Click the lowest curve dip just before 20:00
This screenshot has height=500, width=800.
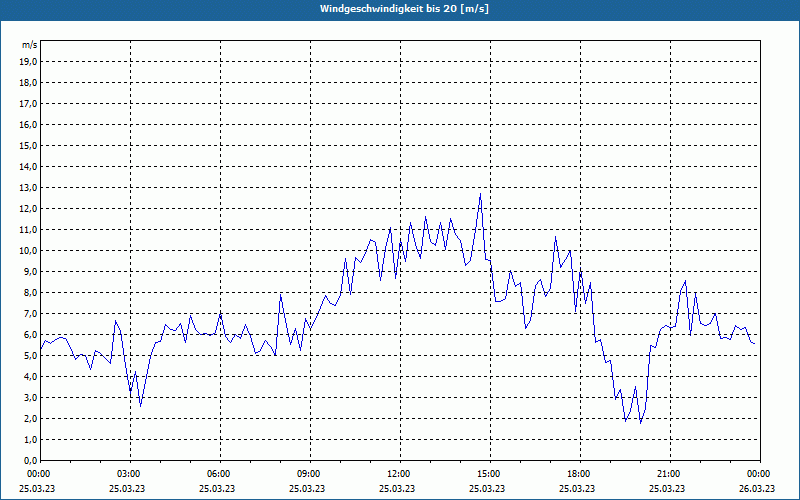point(641,423)
